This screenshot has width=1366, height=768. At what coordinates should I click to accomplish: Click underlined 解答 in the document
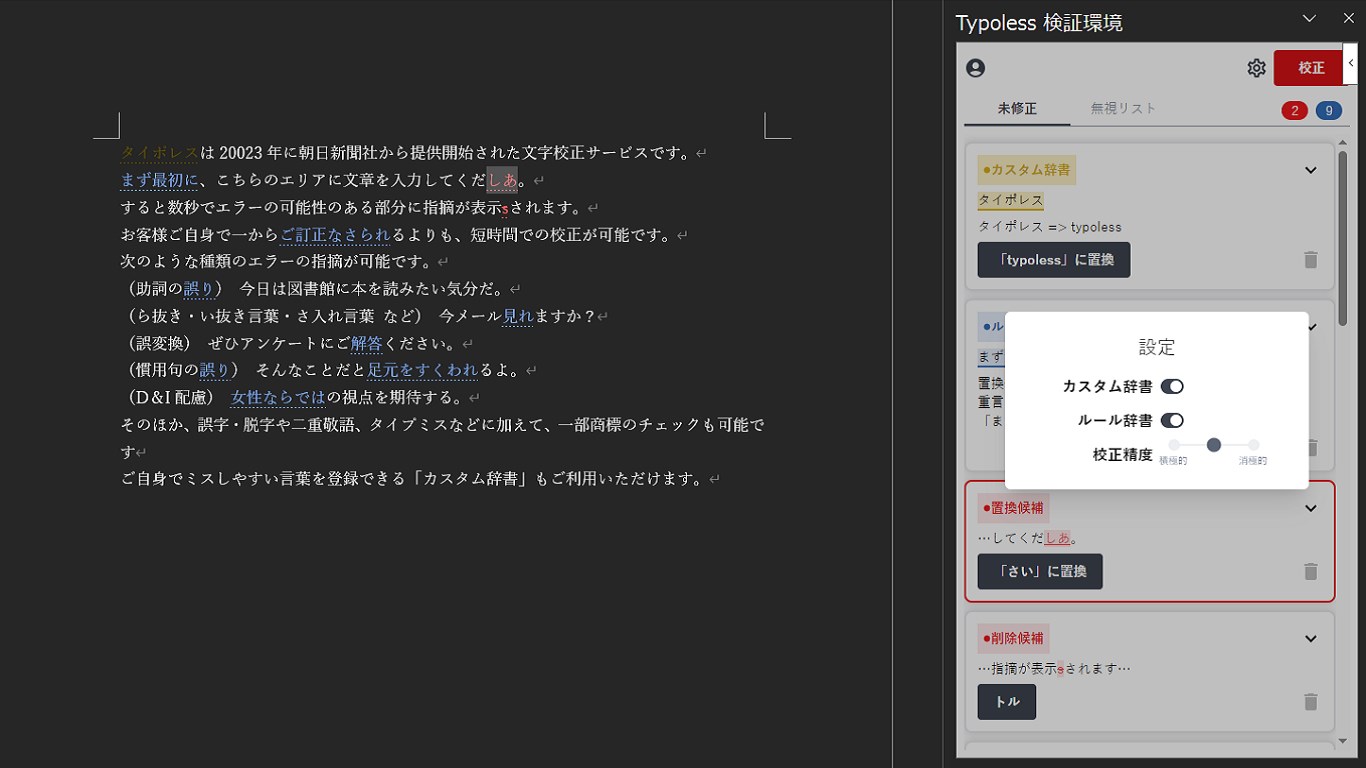[367, 343]
